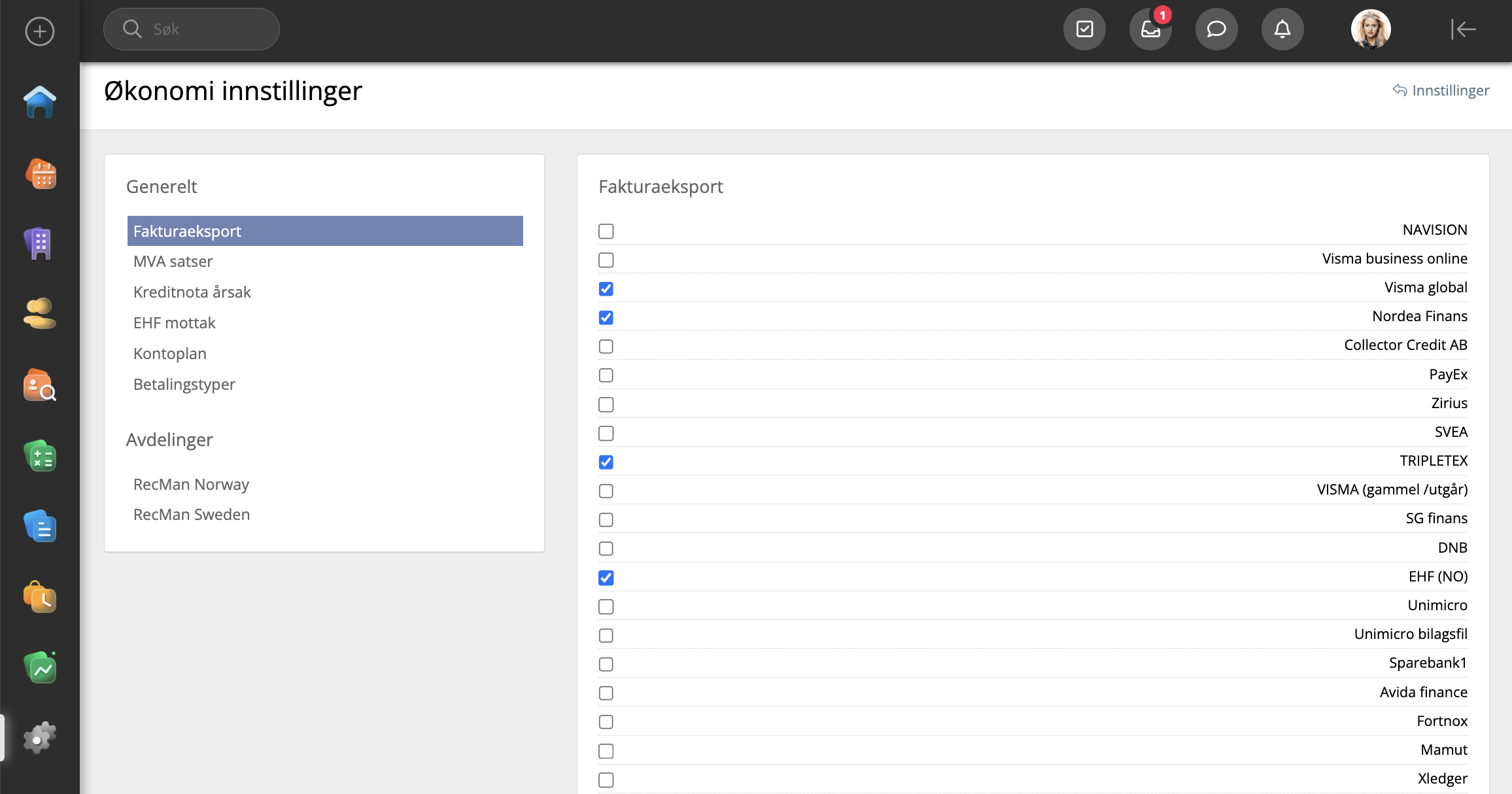The height and width of the screenshot is (794, 1512).
Task: Collapse the sidebar with arrow icon
Action: pyautogui.click(x=1463, y=29)
